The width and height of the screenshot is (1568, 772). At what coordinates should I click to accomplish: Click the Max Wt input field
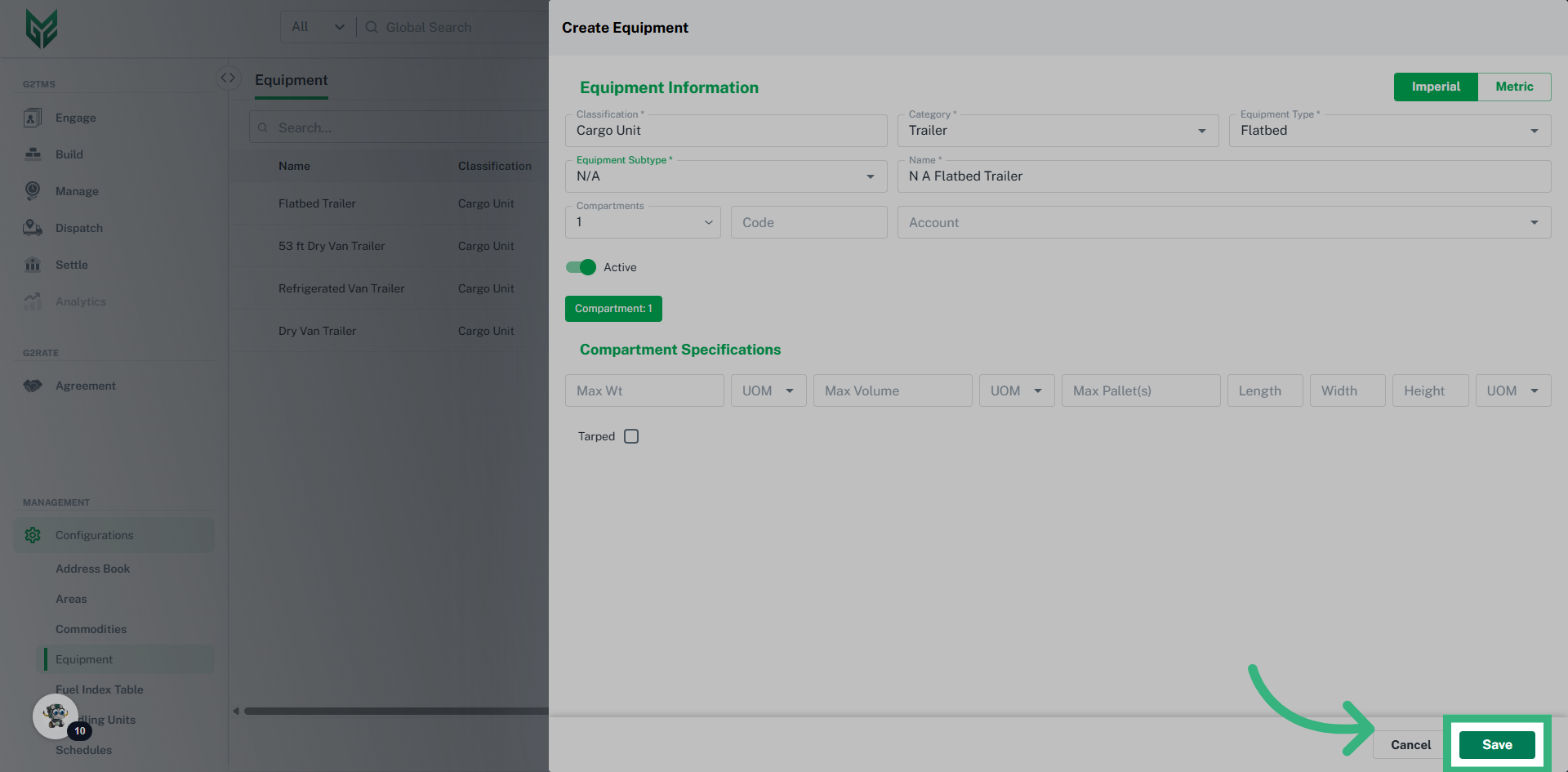click(x=644, y=390)
